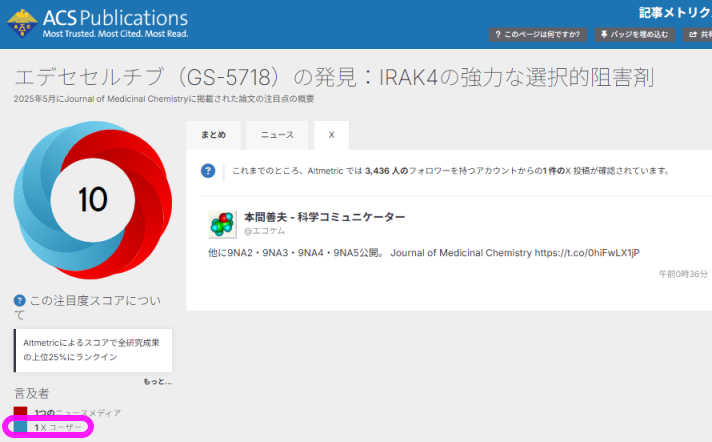Click the @エコケム handle

click(x=265, y=231)
